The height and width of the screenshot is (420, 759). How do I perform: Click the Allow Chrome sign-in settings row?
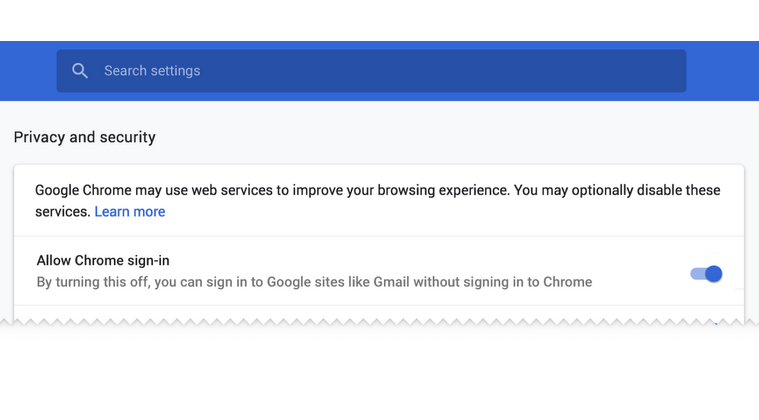[379, 271]
